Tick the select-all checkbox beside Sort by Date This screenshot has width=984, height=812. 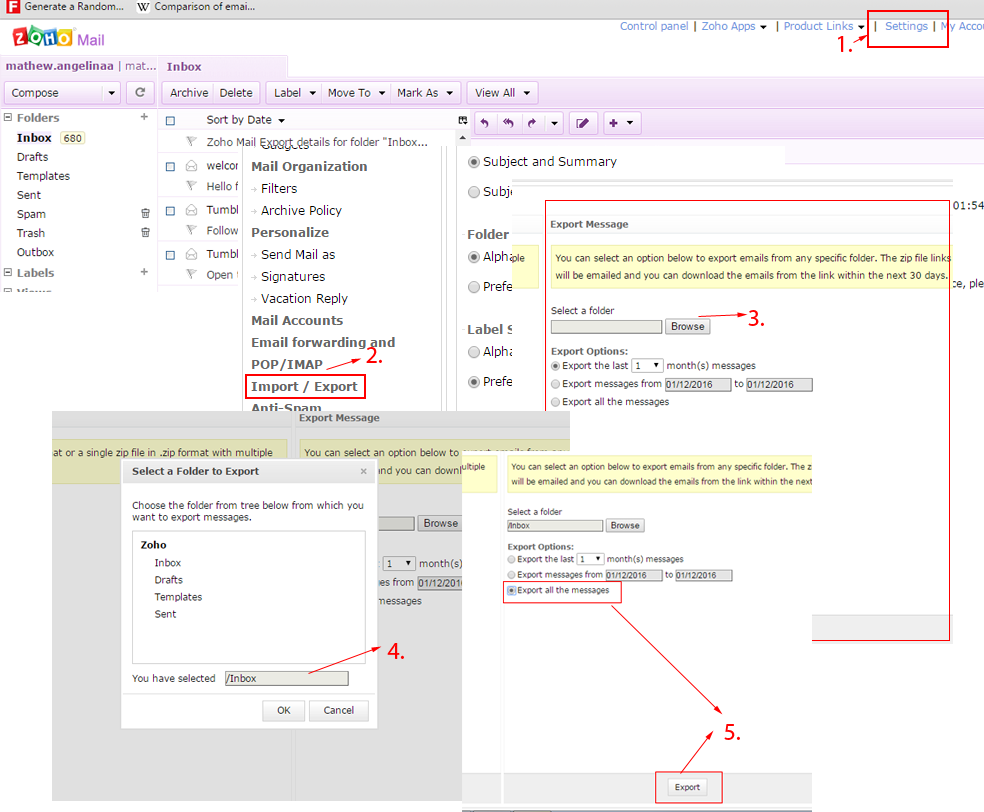[170, 120]
